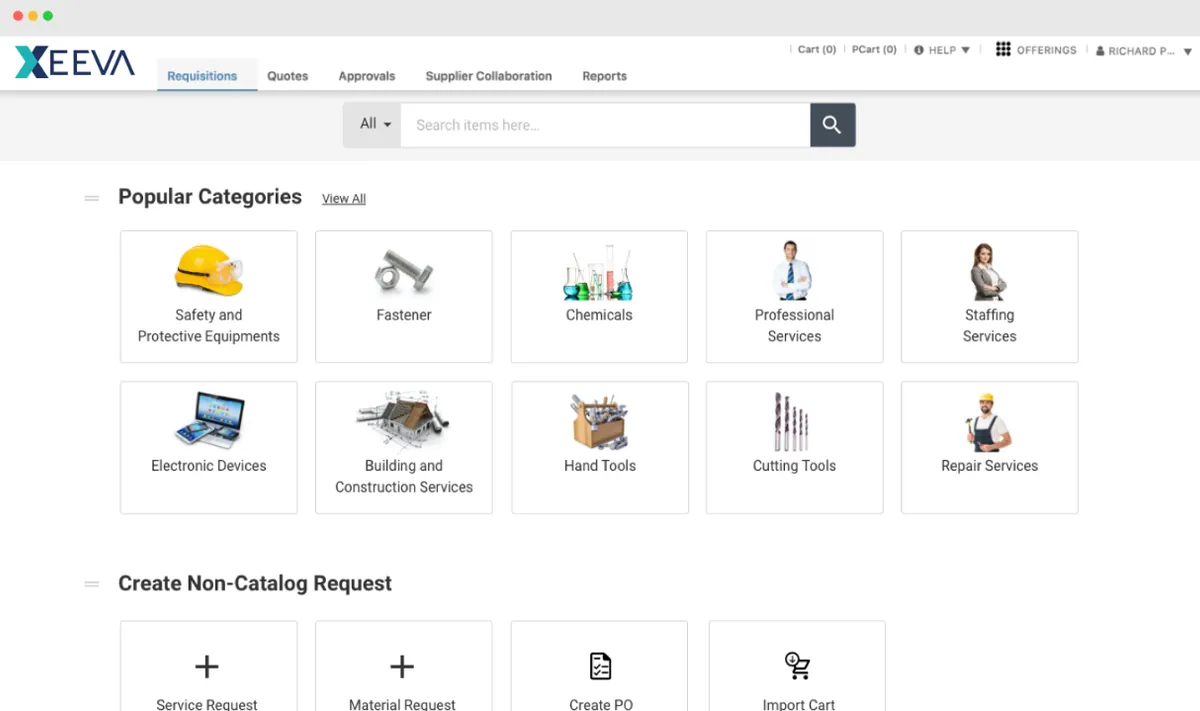
Task: Click the Fastener category label
Action: point(404,315)
